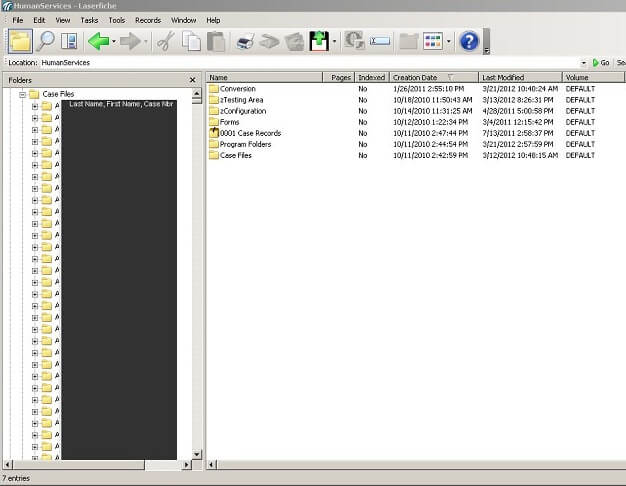
Task: Click the Scan scanner icon
Action: click(269, 42)
